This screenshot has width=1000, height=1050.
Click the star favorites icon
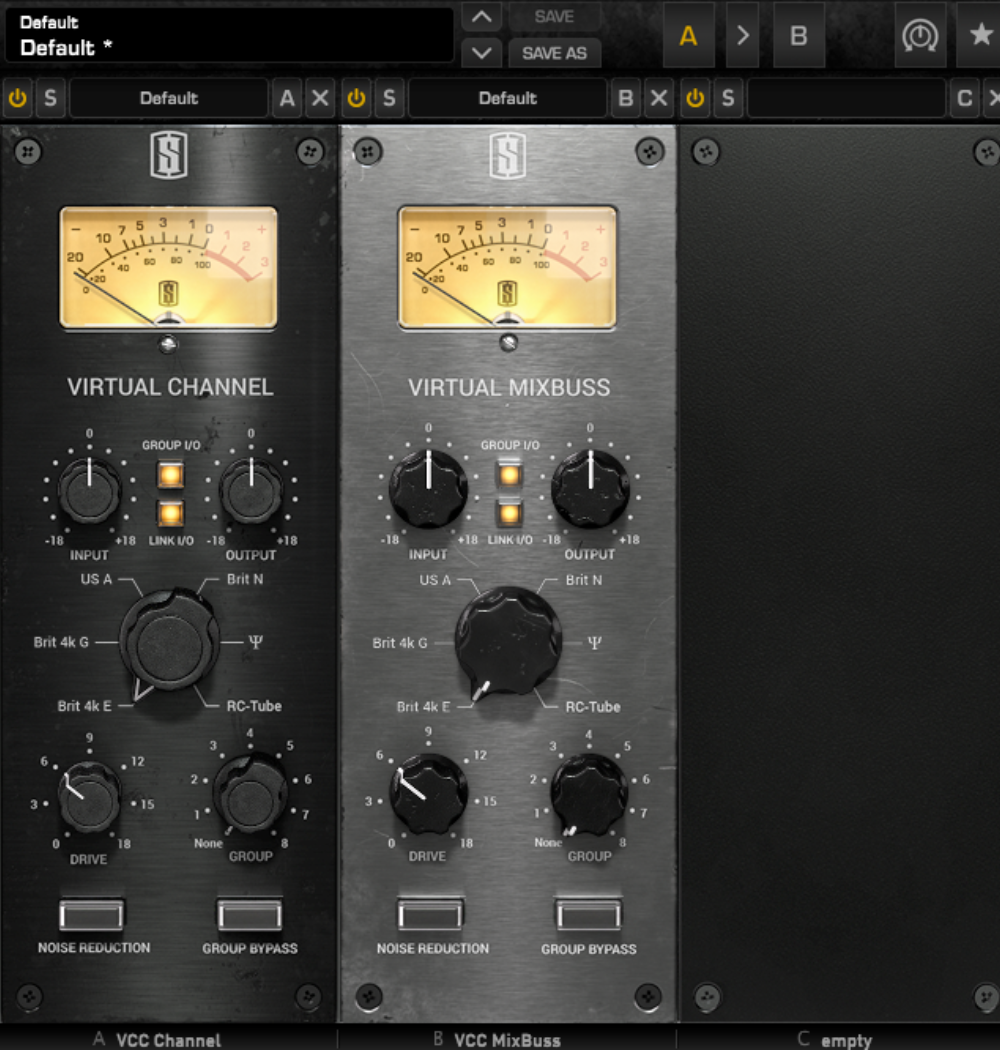[981, 34]
